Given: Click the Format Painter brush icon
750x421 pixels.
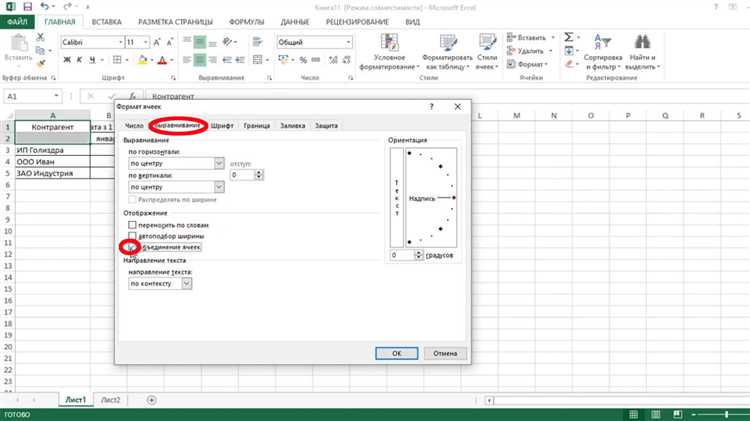Looking at the screenshot, I should tap(41, 63).
